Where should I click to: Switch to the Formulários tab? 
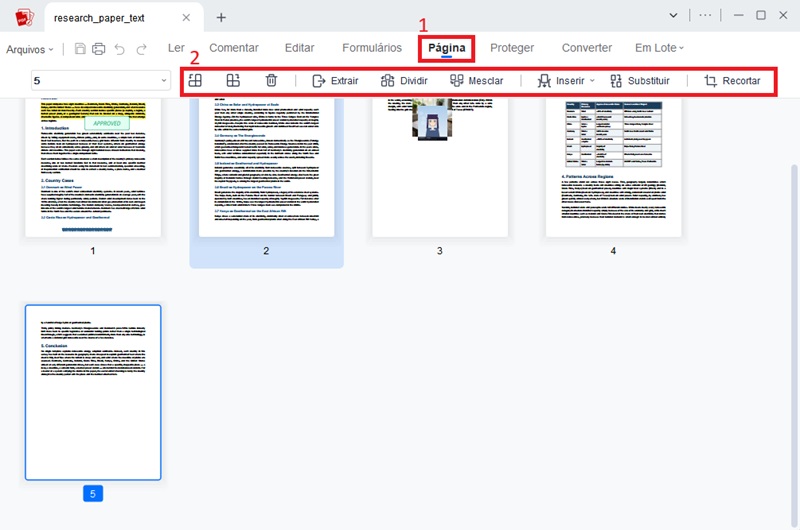click(372, 48)
